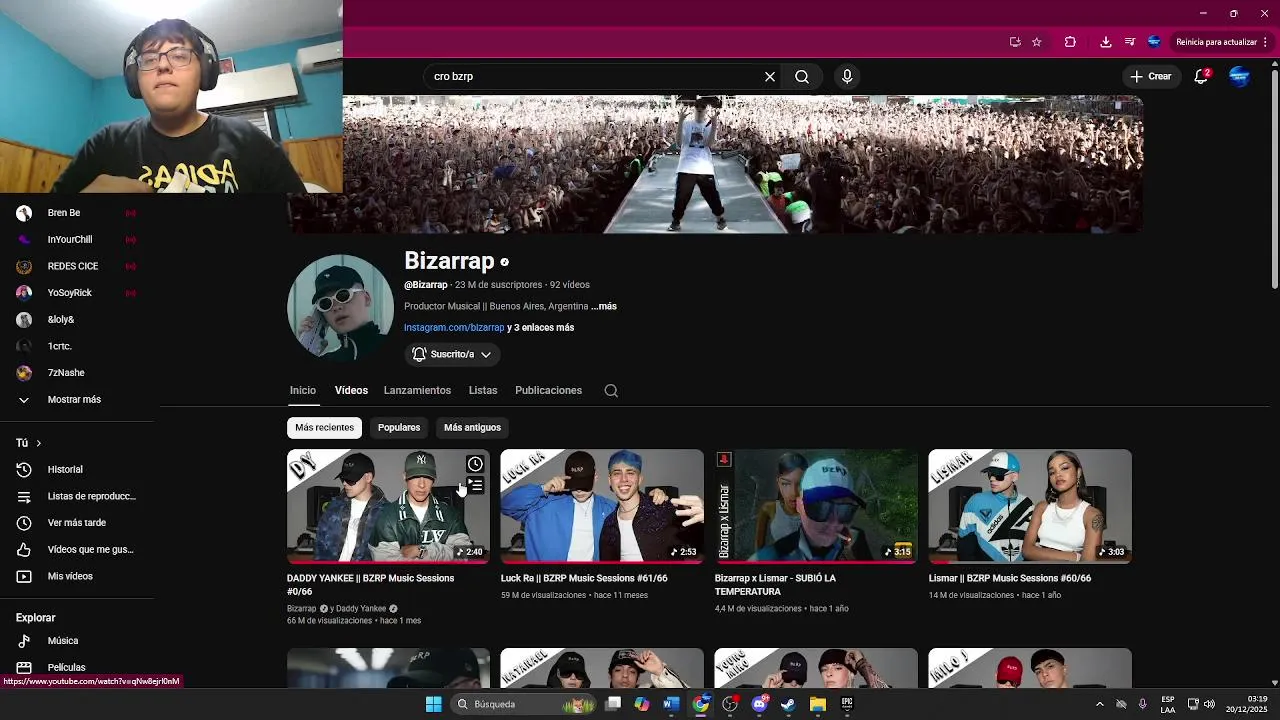The image size is (1280, 720).
Task: Click the Windows taskbar Búsqueda box
Action: (522, 704)
